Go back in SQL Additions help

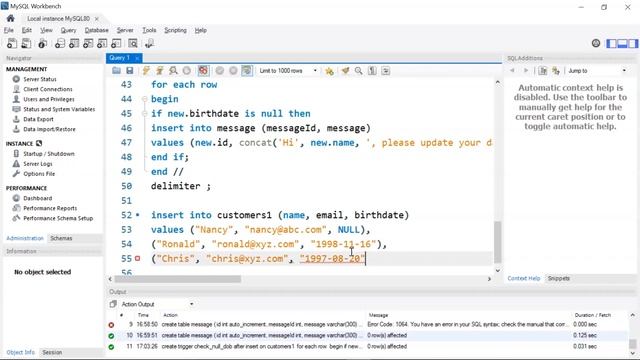coord(512,71)
